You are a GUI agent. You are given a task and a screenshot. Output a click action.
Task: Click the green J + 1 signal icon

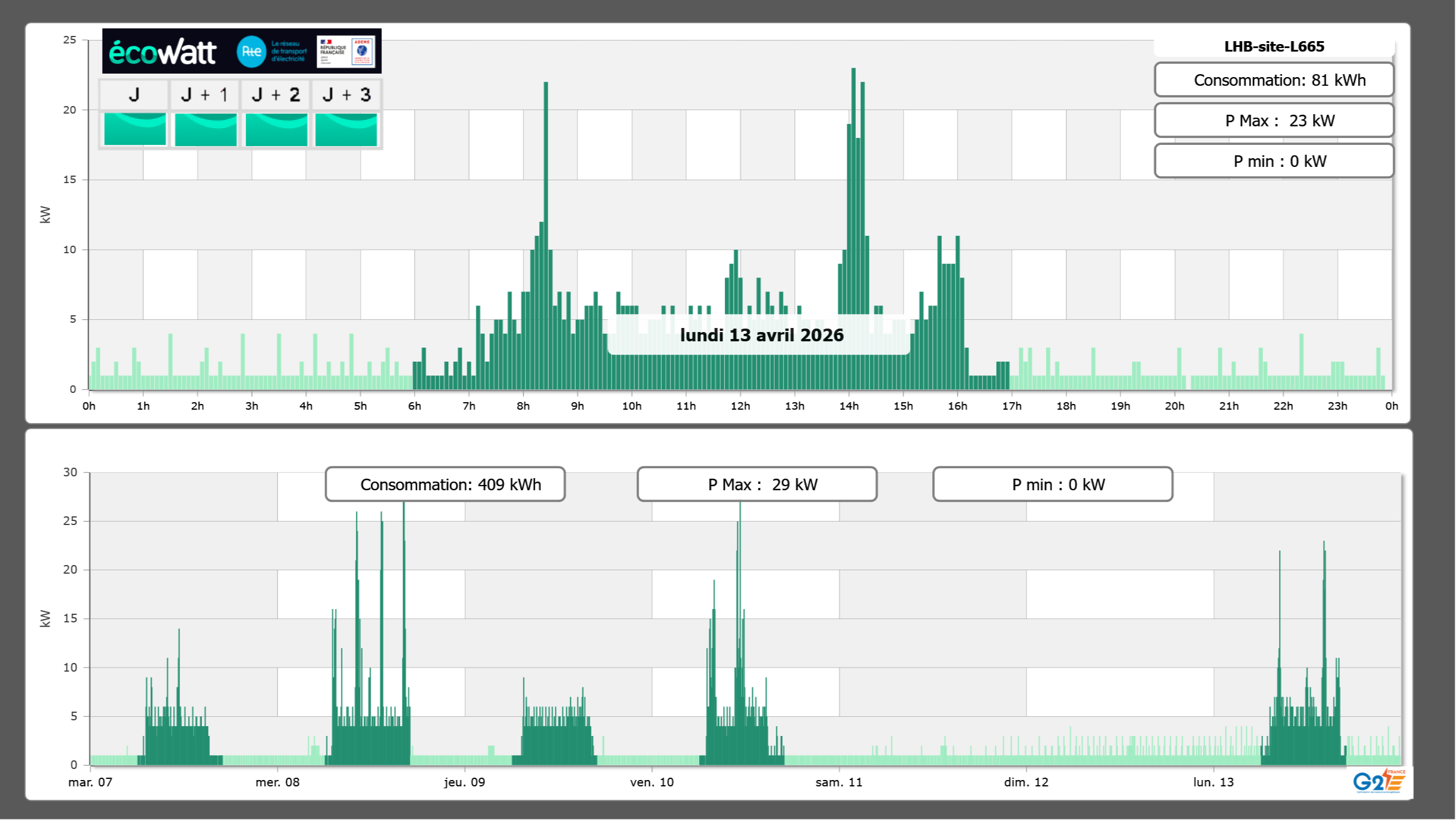tap(205, 129)
